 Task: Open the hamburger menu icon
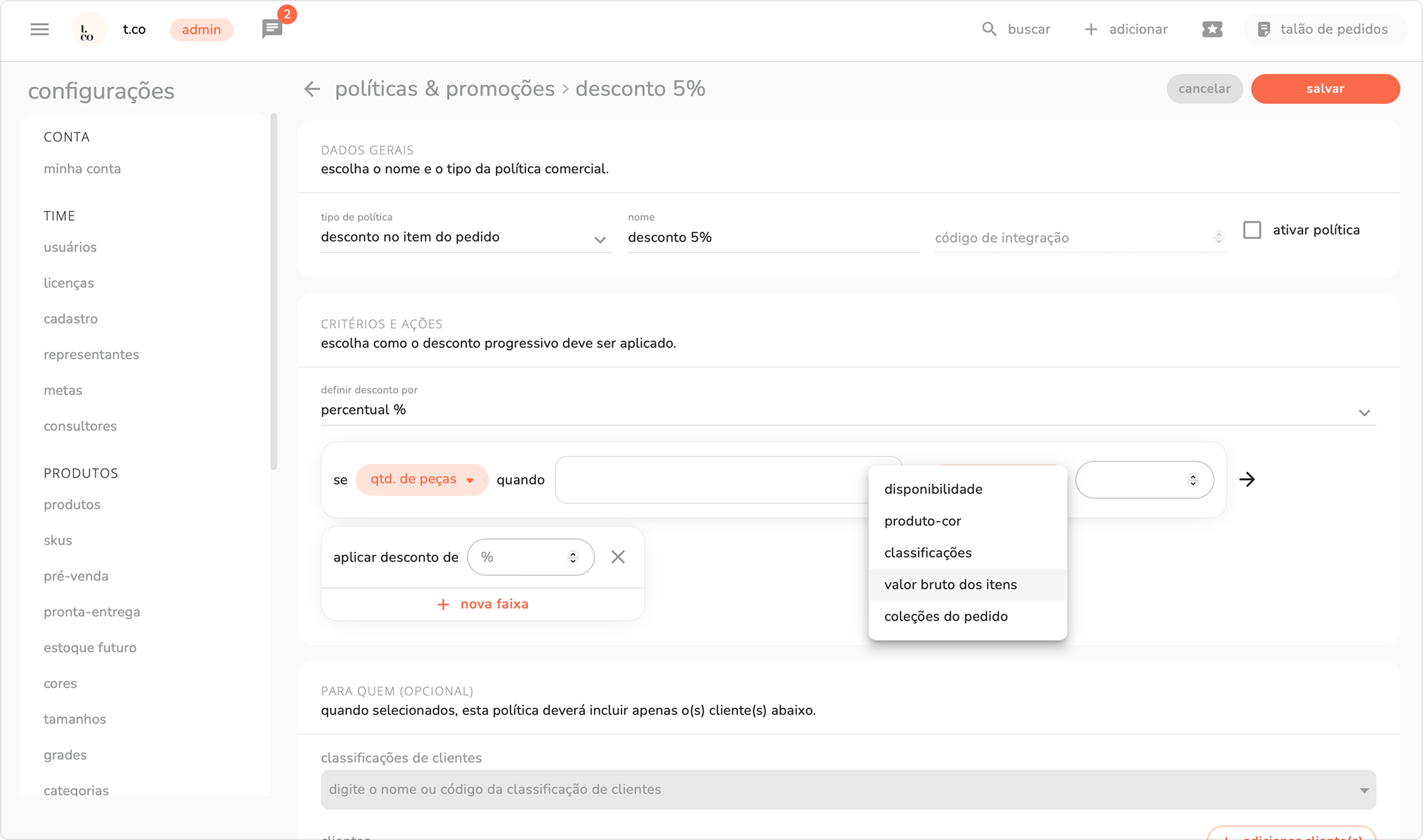tap(39, 29)
